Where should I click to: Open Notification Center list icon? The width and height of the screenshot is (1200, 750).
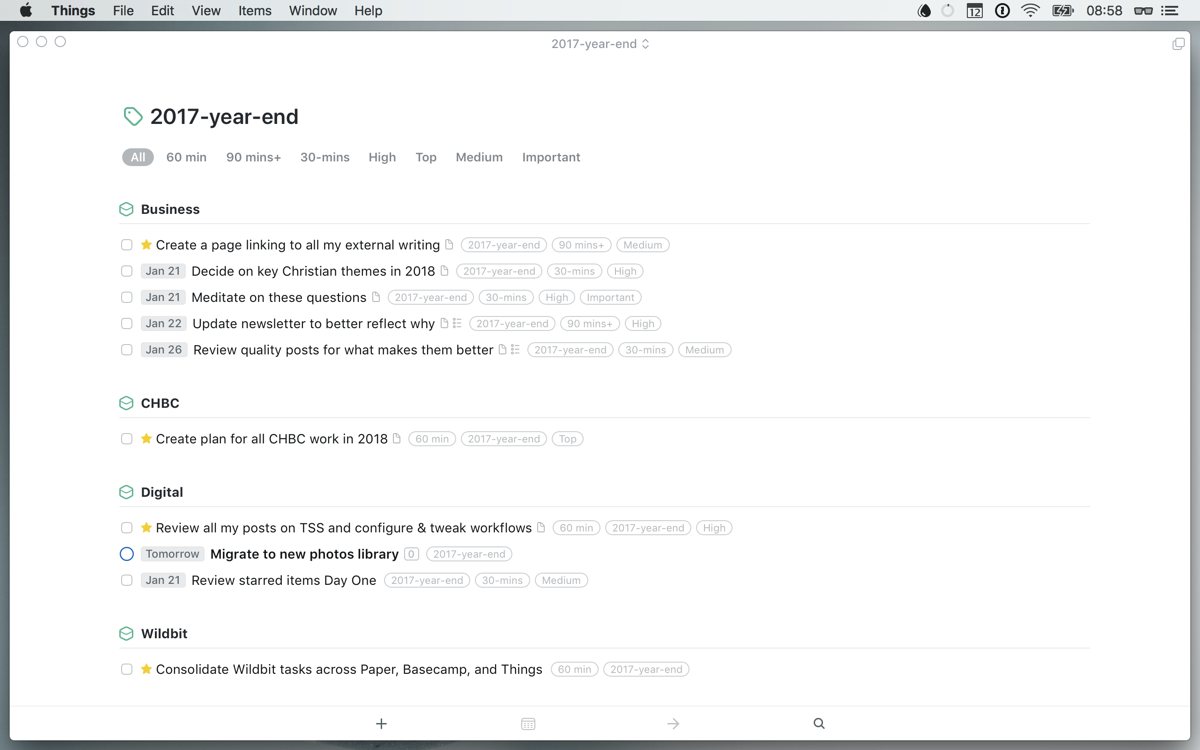[x=1169, y=11]
